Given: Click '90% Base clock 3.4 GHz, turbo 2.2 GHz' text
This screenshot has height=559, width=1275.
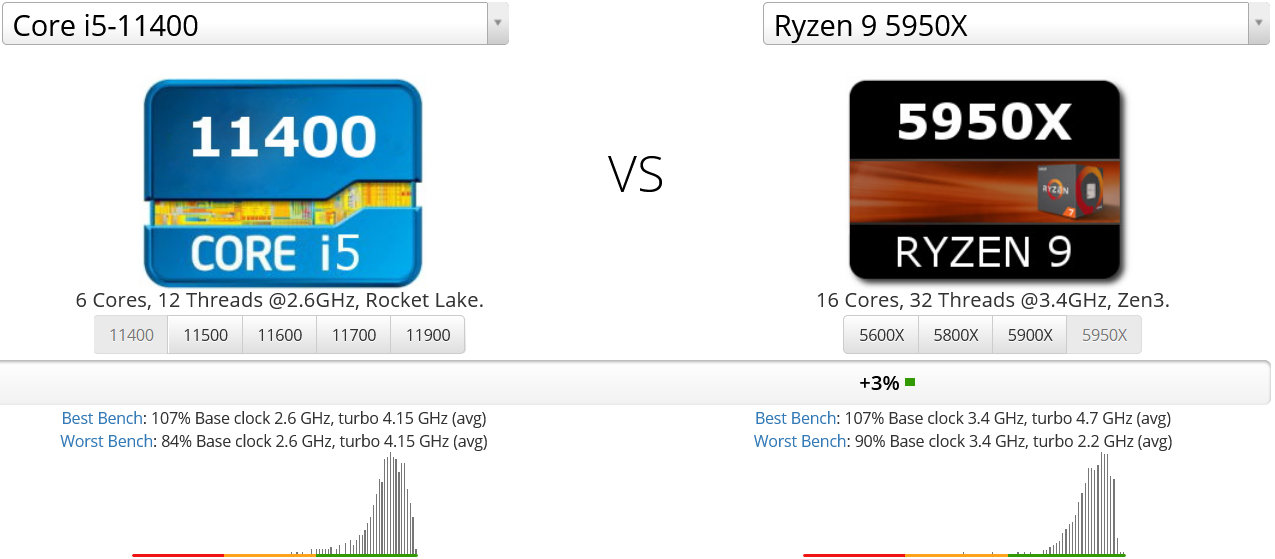Looking at the screenshot, I should pyautogui.click(x=989, y=441).
